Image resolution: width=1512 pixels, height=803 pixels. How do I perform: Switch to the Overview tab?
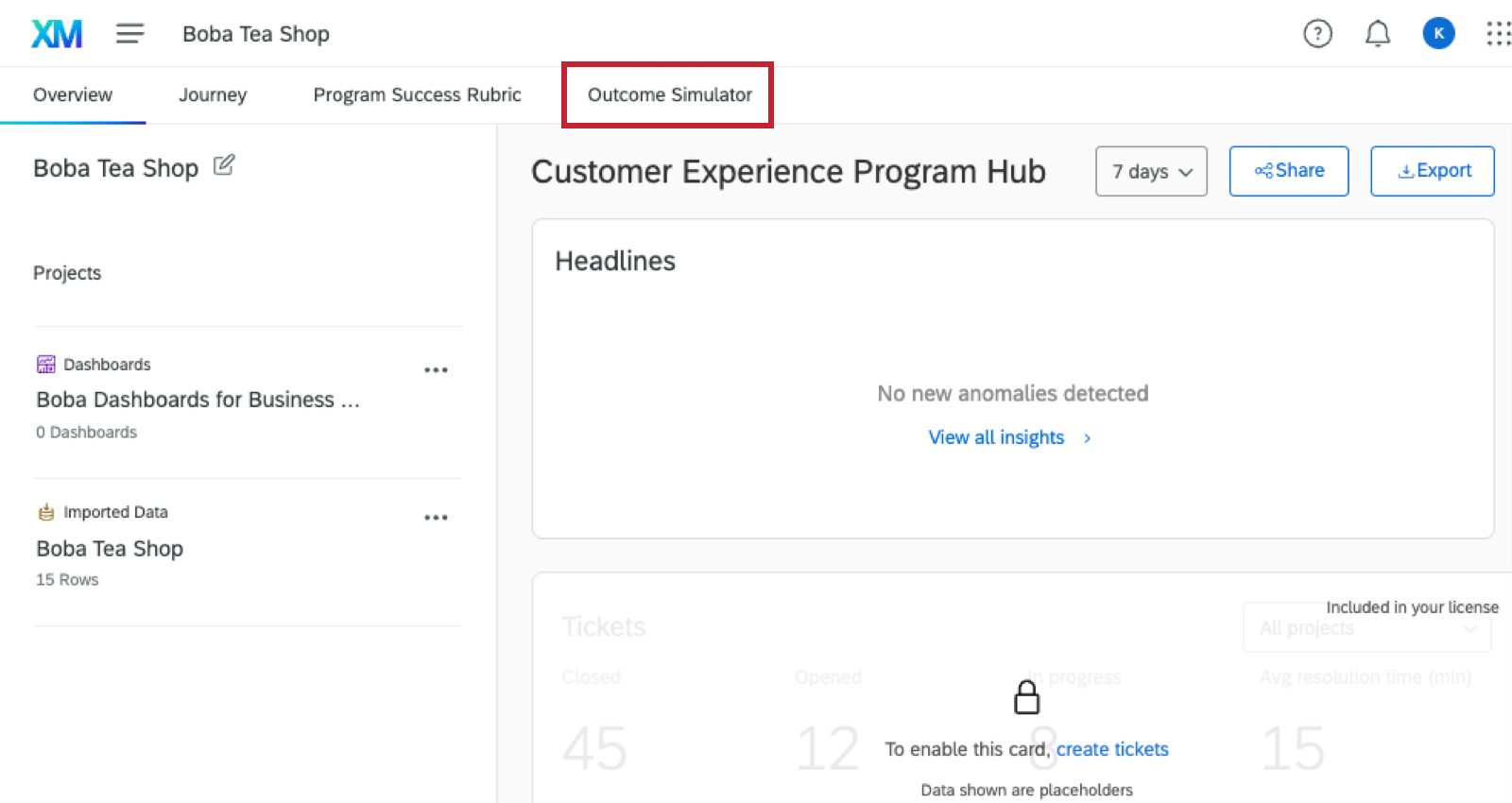click(x=73, y=94)
